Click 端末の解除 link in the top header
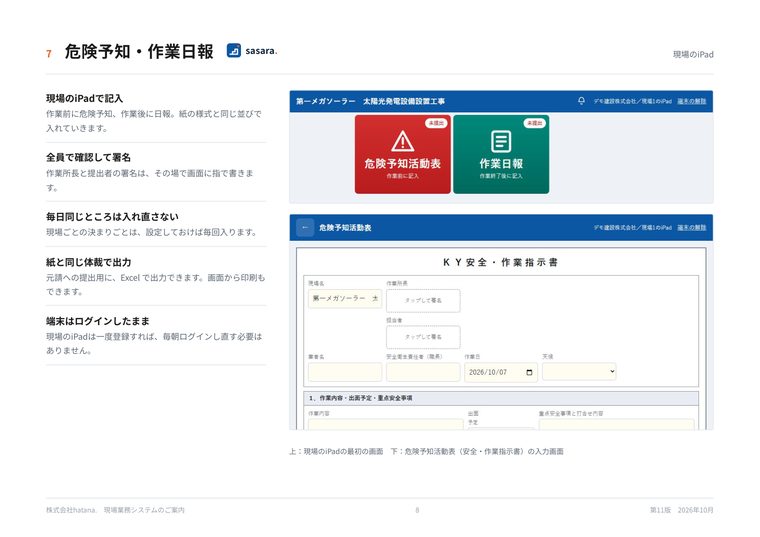Image resolution: width=760 pixels, height=537 pixels. tap(691, 101)
